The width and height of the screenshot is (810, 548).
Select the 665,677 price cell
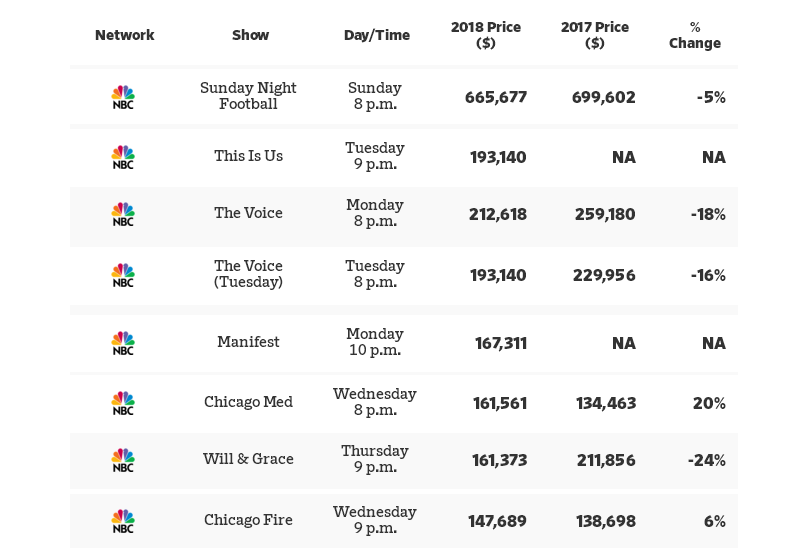(x=496, y=97)
